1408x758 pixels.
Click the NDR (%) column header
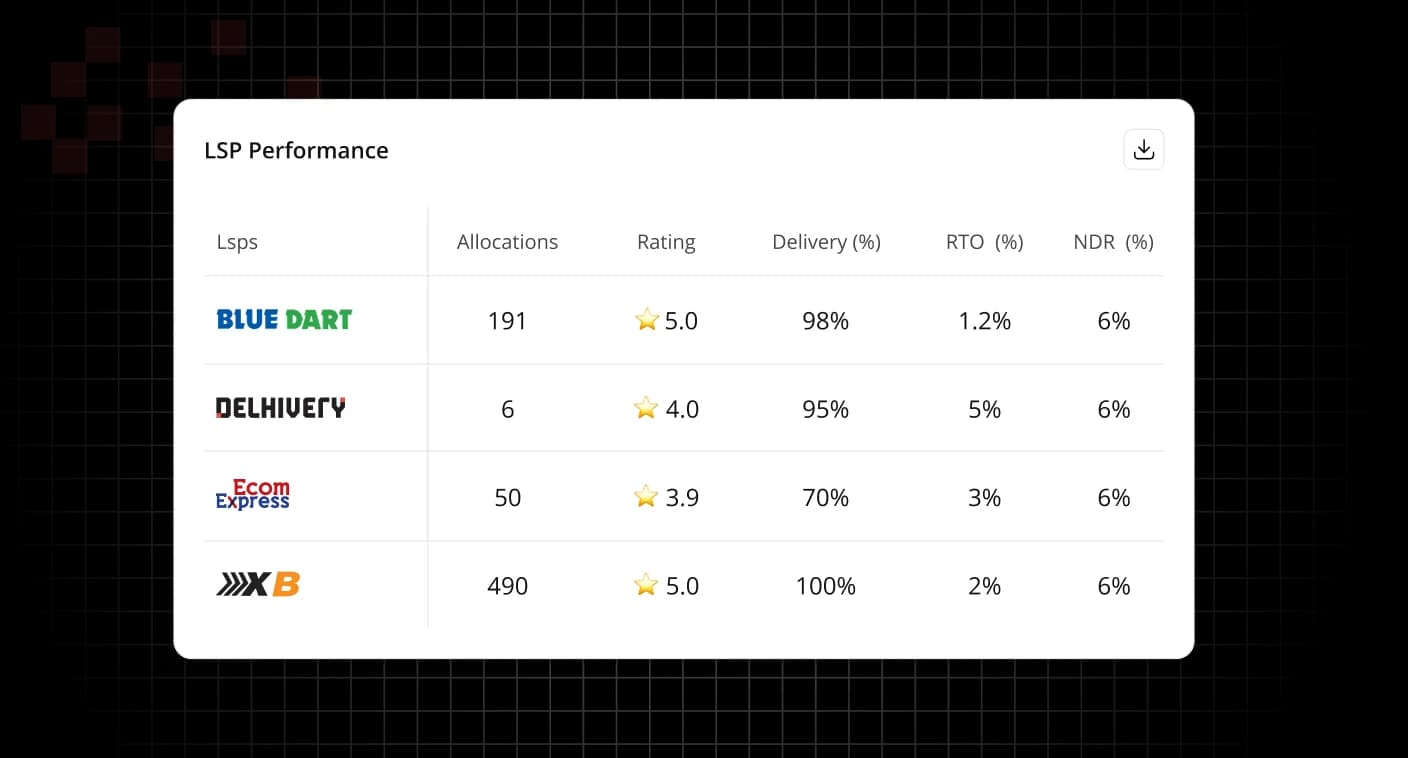coord(1114,242)
